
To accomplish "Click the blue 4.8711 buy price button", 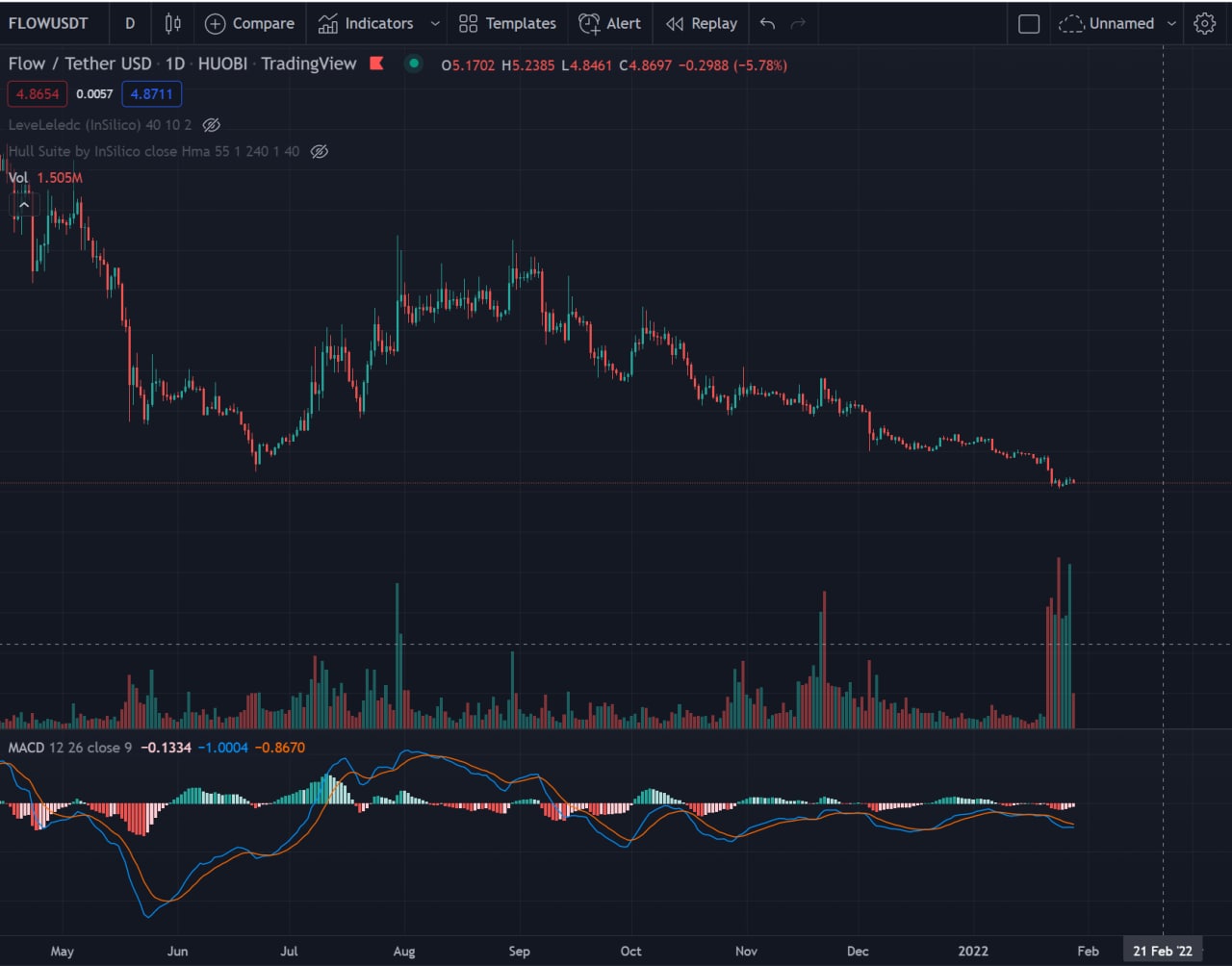I will (x=152, y=94).
